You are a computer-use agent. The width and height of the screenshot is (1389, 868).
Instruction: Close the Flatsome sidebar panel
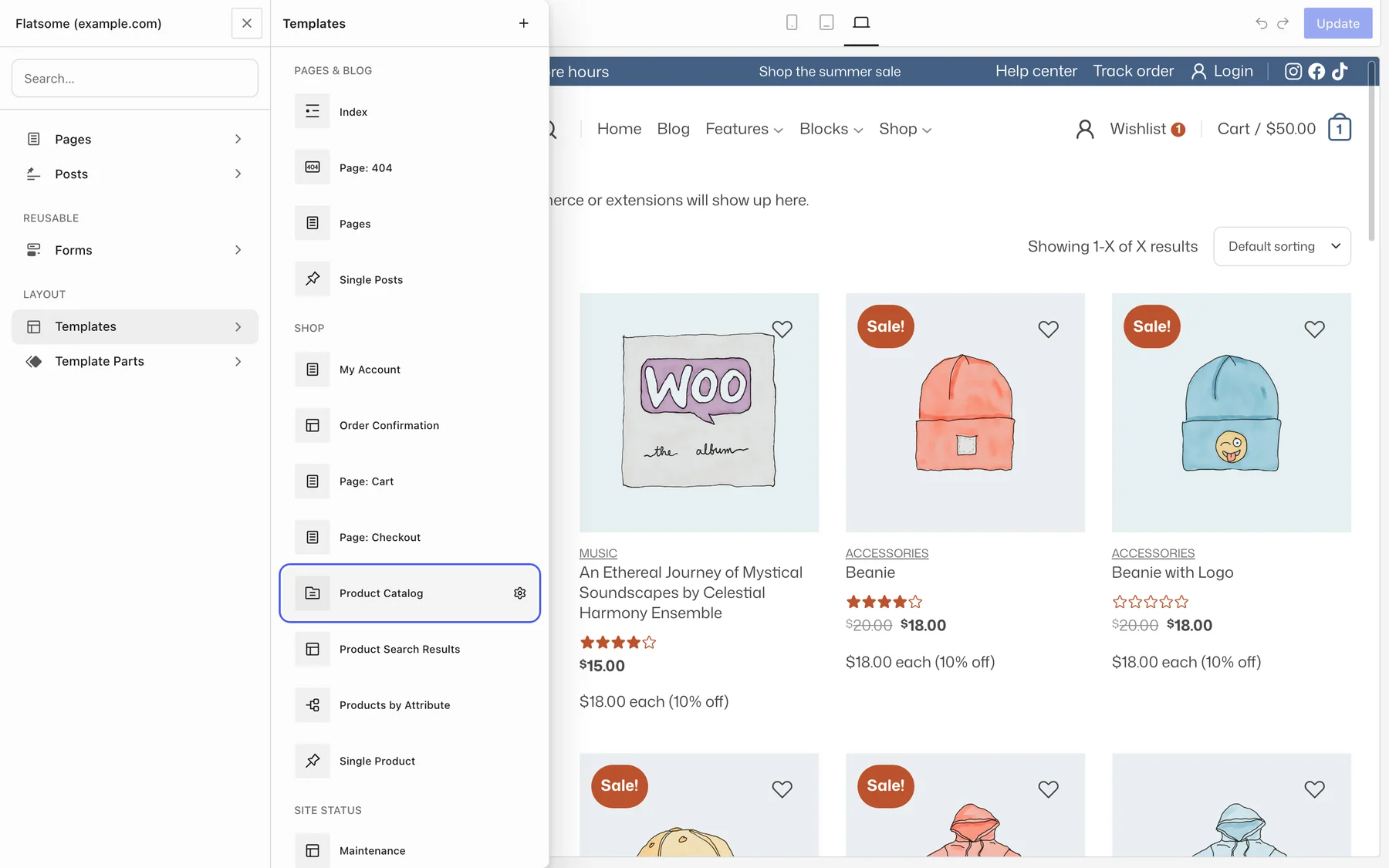click(x=247, y=23)
